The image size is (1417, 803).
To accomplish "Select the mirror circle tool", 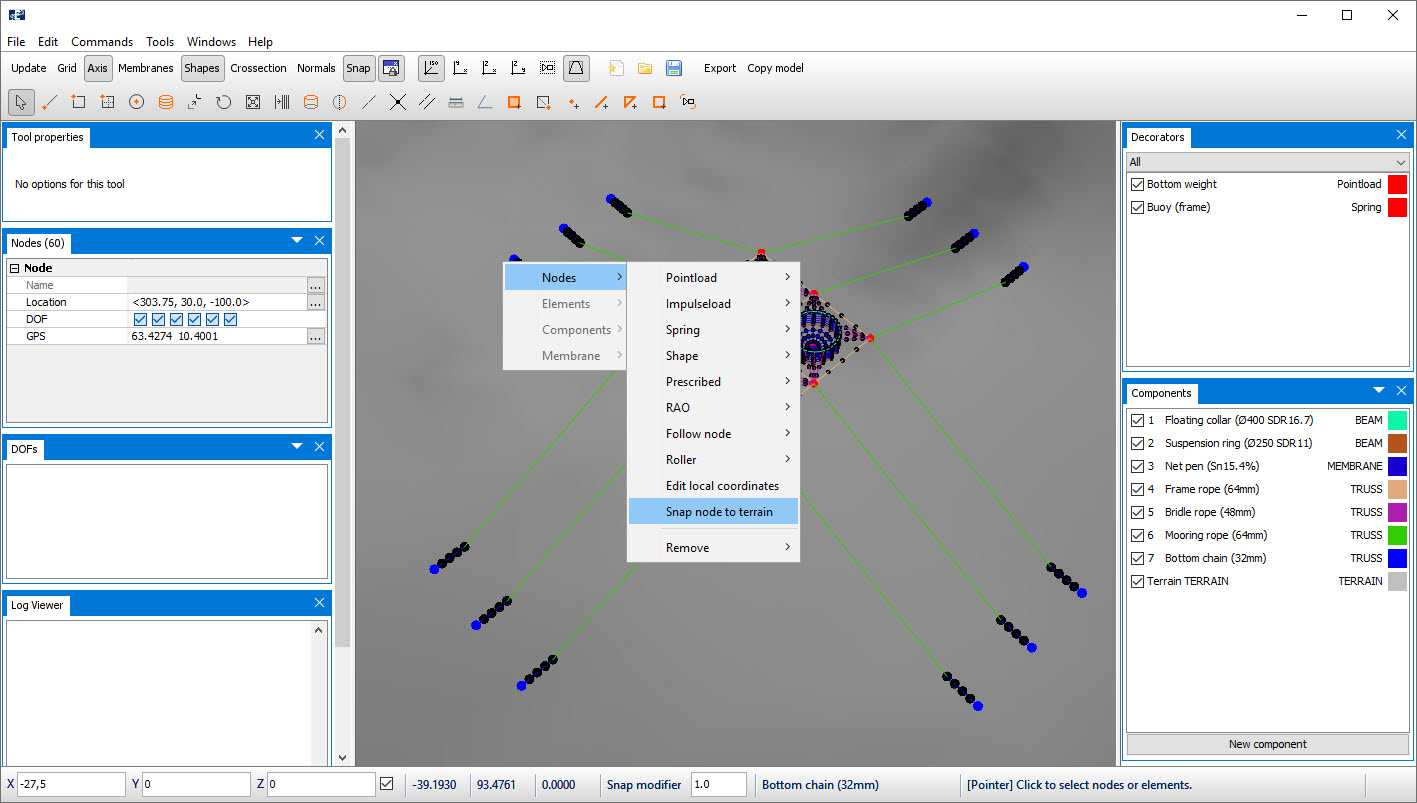I will [x=340, y=102].
